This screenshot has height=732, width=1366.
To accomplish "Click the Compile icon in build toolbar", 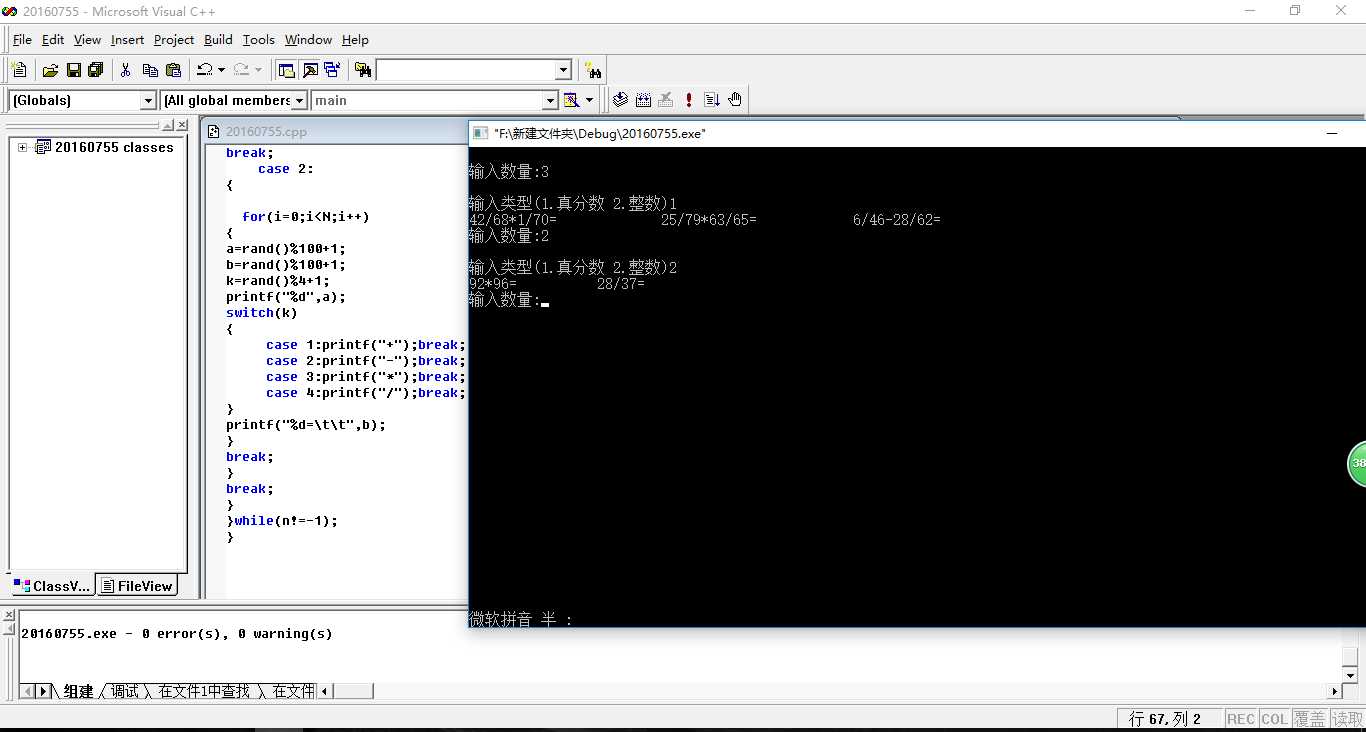I will pos(620,100).
